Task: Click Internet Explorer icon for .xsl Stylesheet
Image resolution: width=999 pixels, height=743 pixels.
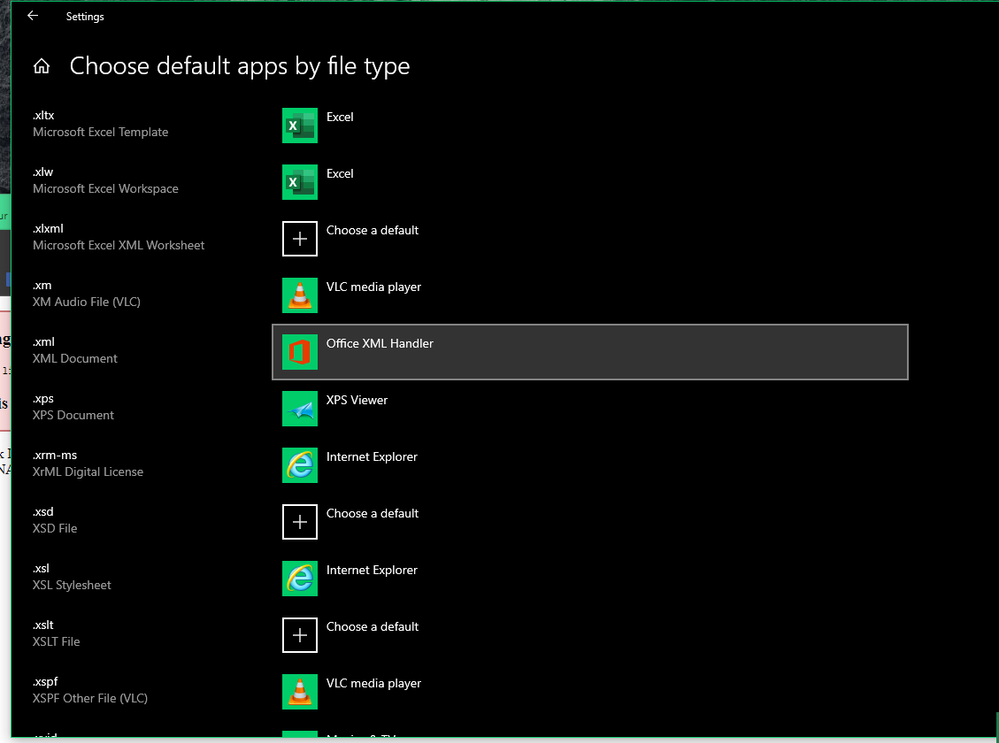Action: [x=299, y=579]
